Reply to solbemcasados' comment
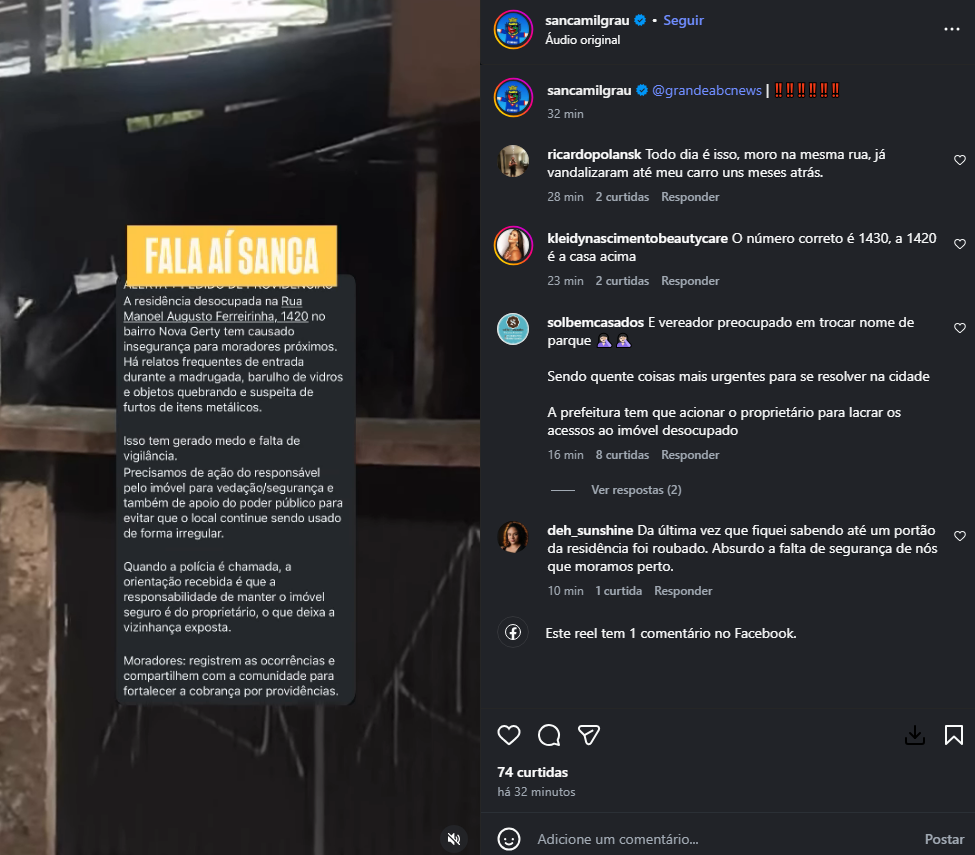Image resolution: width=975 pixels, height=855 pixels. tap(690, 455)
